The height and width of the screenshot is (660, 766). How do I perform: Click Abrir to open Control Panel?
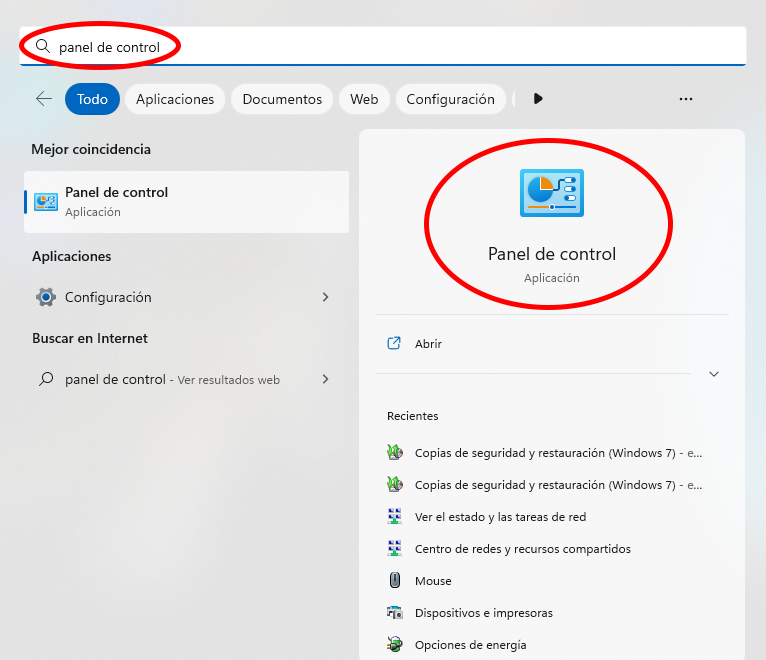point(552,343)
